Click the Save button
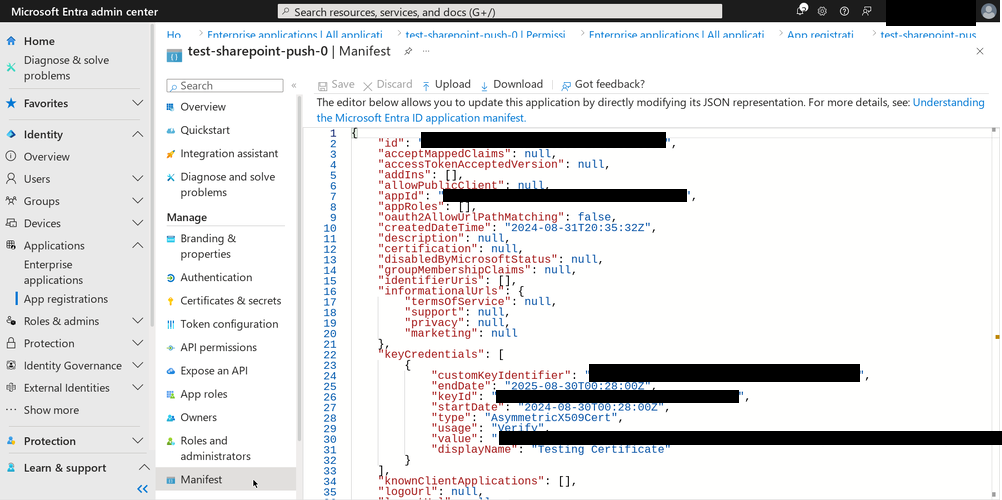 (x=336, y=84)
